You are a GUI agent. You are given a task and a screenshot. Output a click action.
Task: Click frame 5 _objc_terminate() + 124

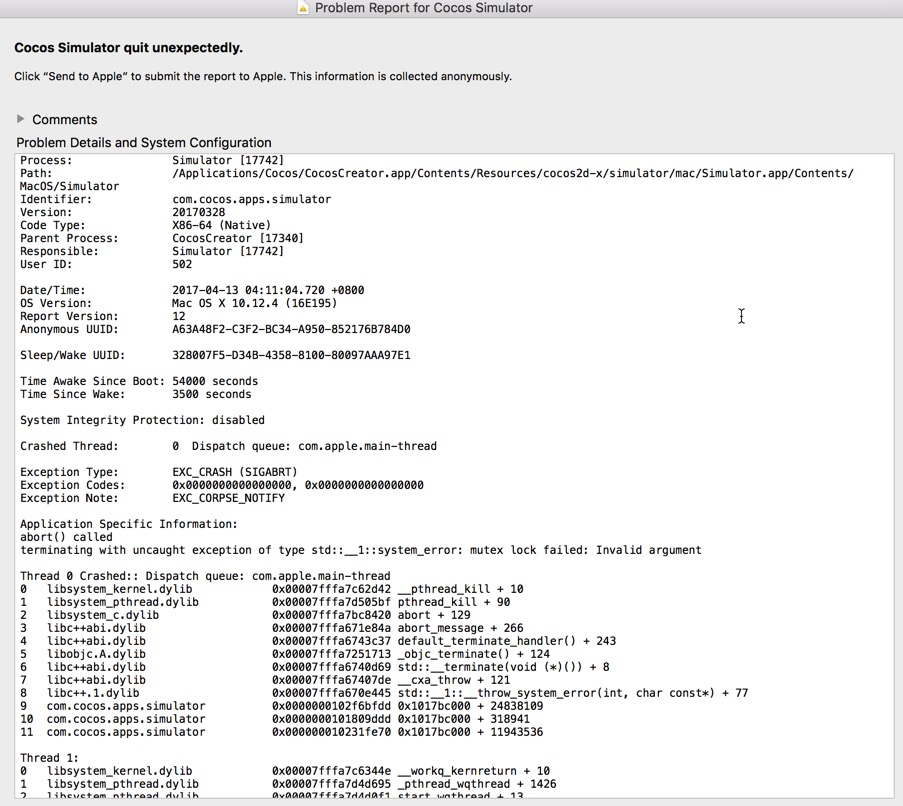[284, 654]
